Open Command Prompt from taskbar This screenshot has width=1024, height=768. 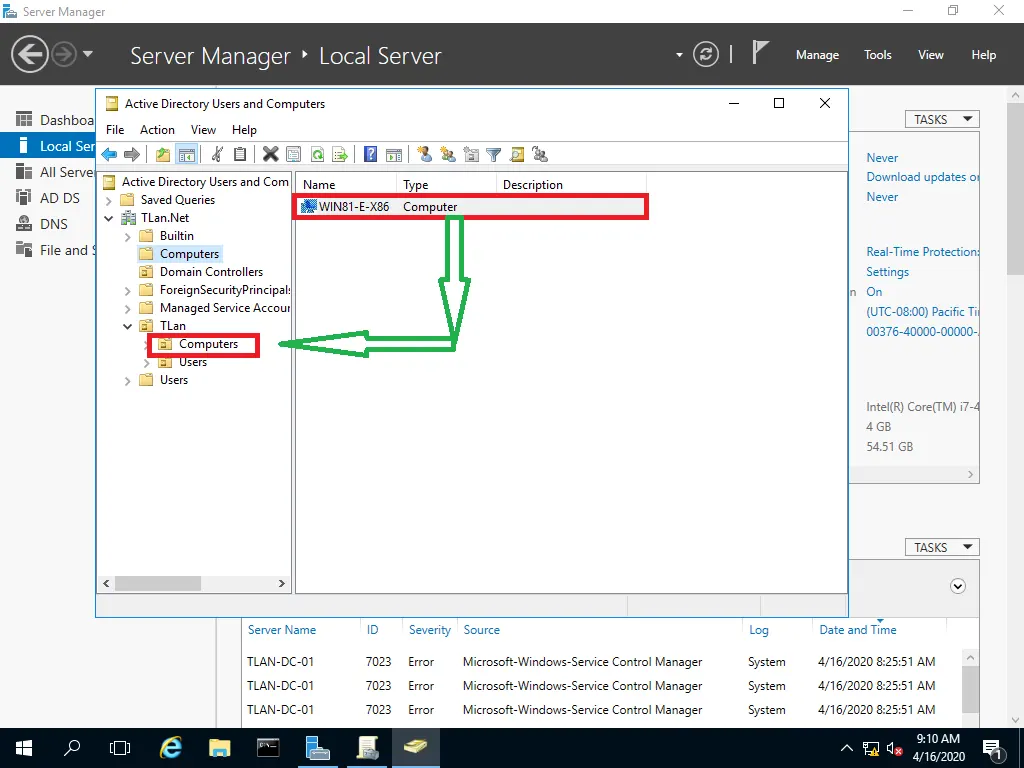point(268,748)
